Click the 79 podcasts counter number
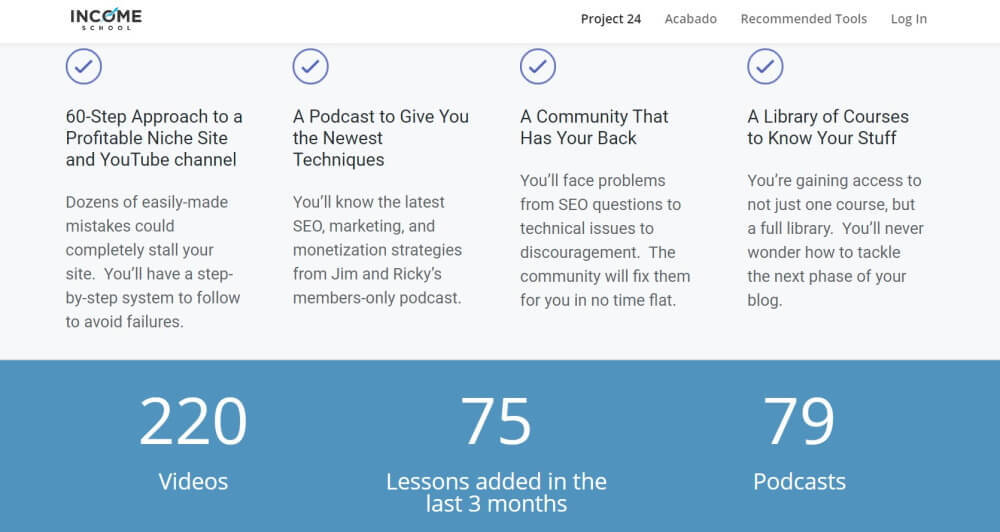The height and width of the screenshot is (532, 1000). tap(799, 421)
